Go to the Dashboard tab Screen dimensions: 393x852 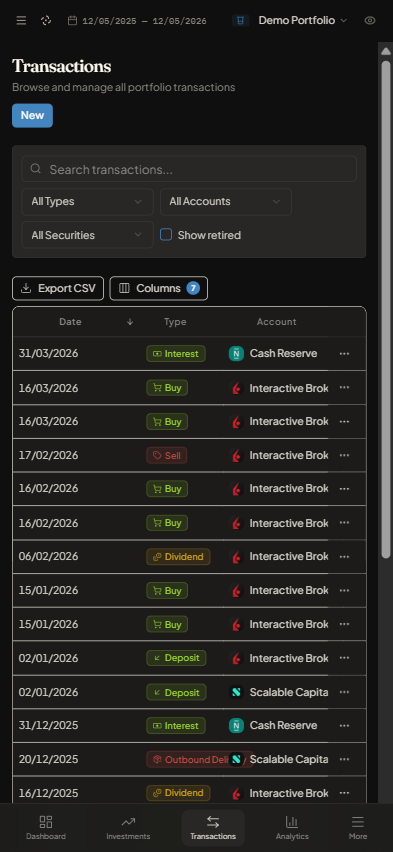click(x=46, y=828)
